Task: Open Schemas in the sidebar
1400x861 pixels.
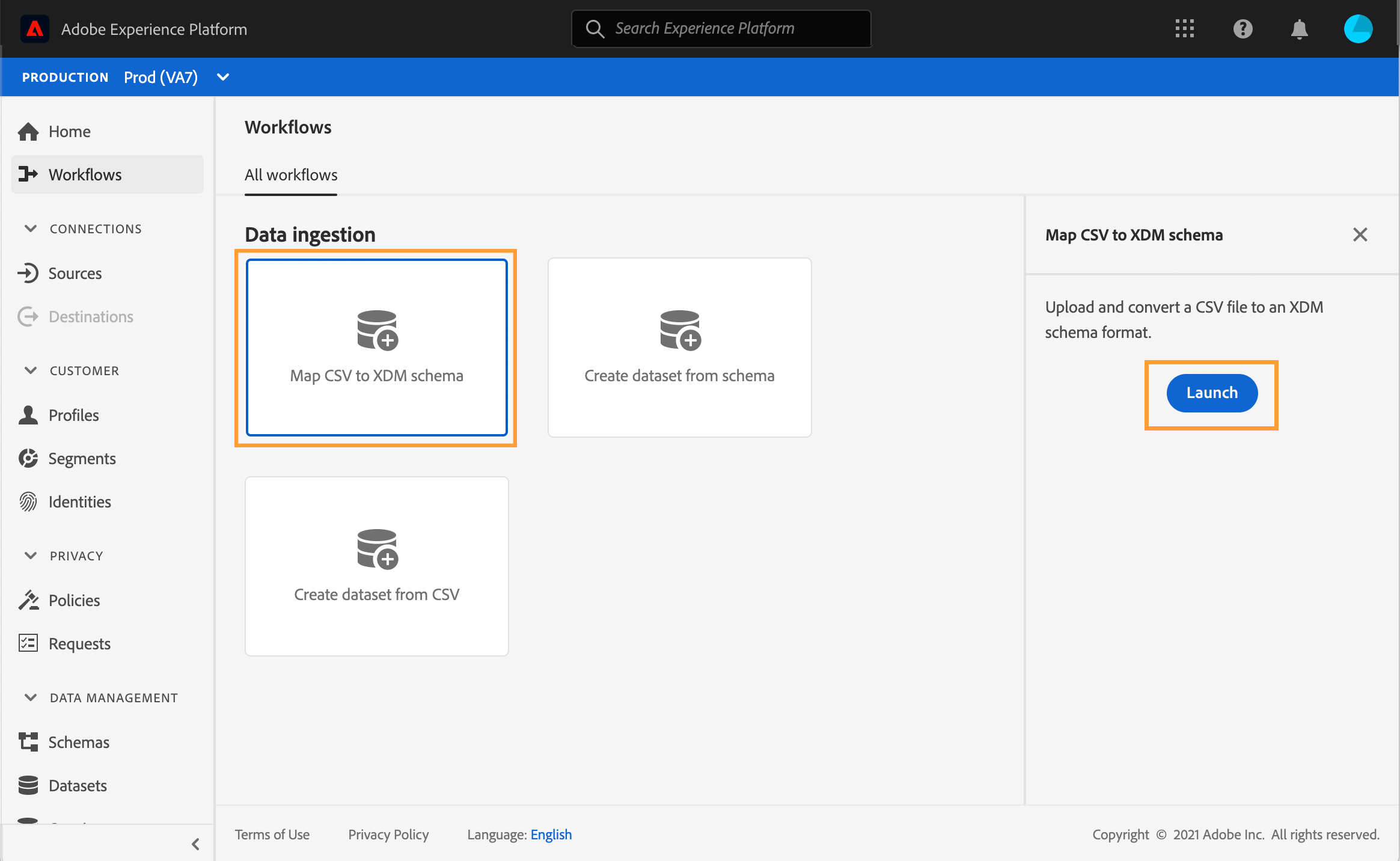Action: click(79, 743)
